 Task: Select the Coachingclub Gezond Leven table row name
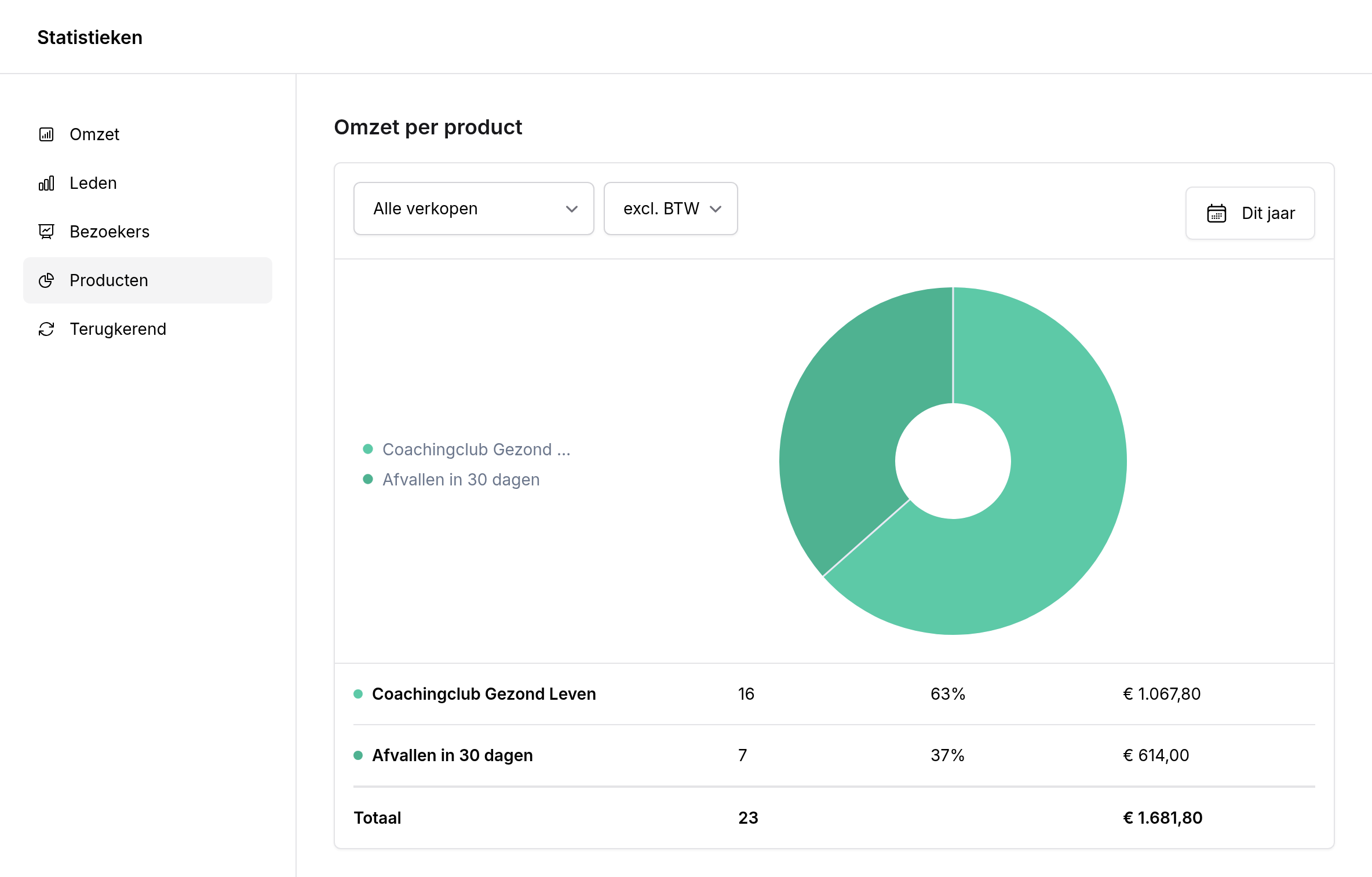[484, 694]
